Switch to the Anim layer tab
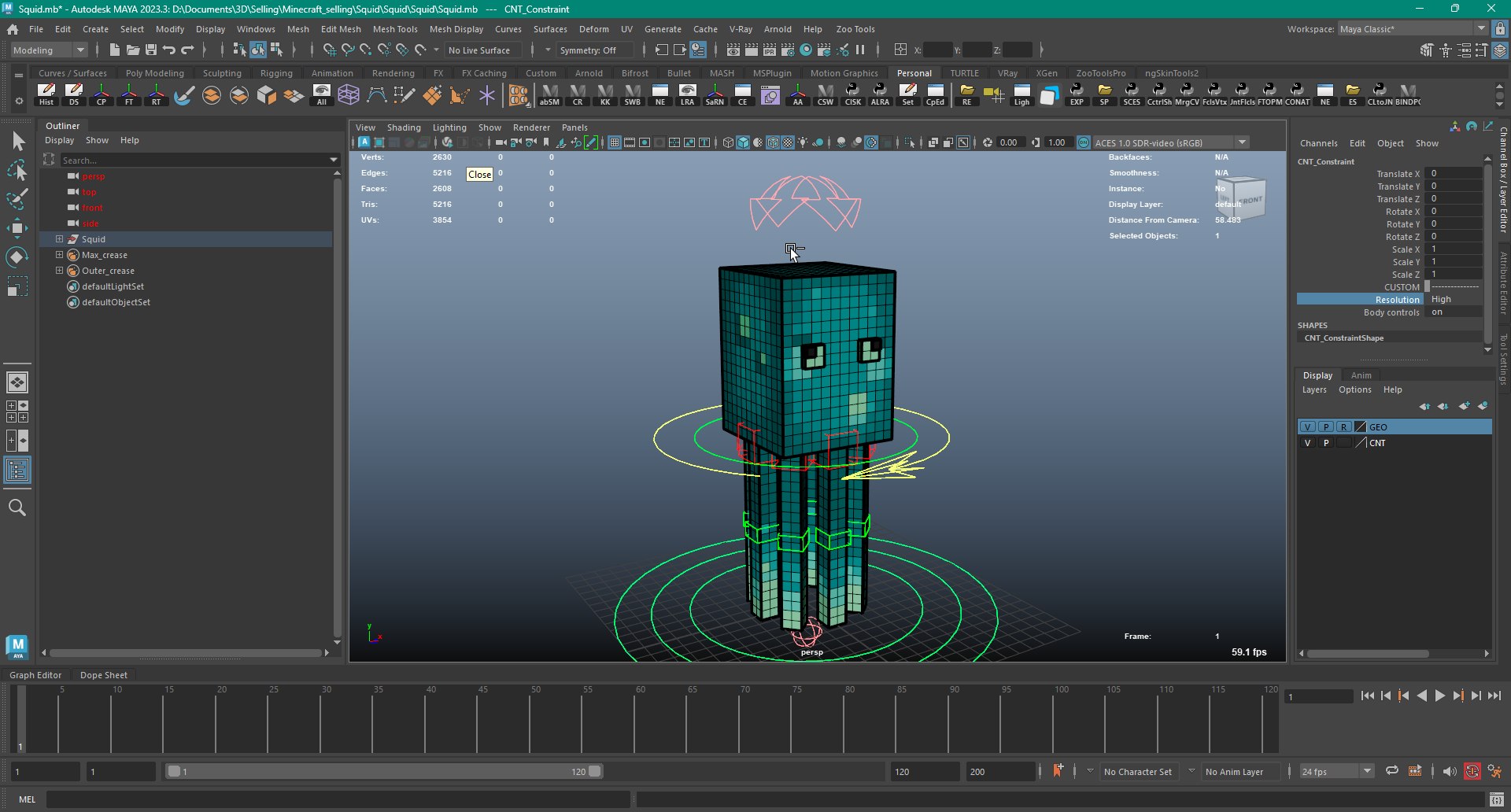 pos(1361,375)
